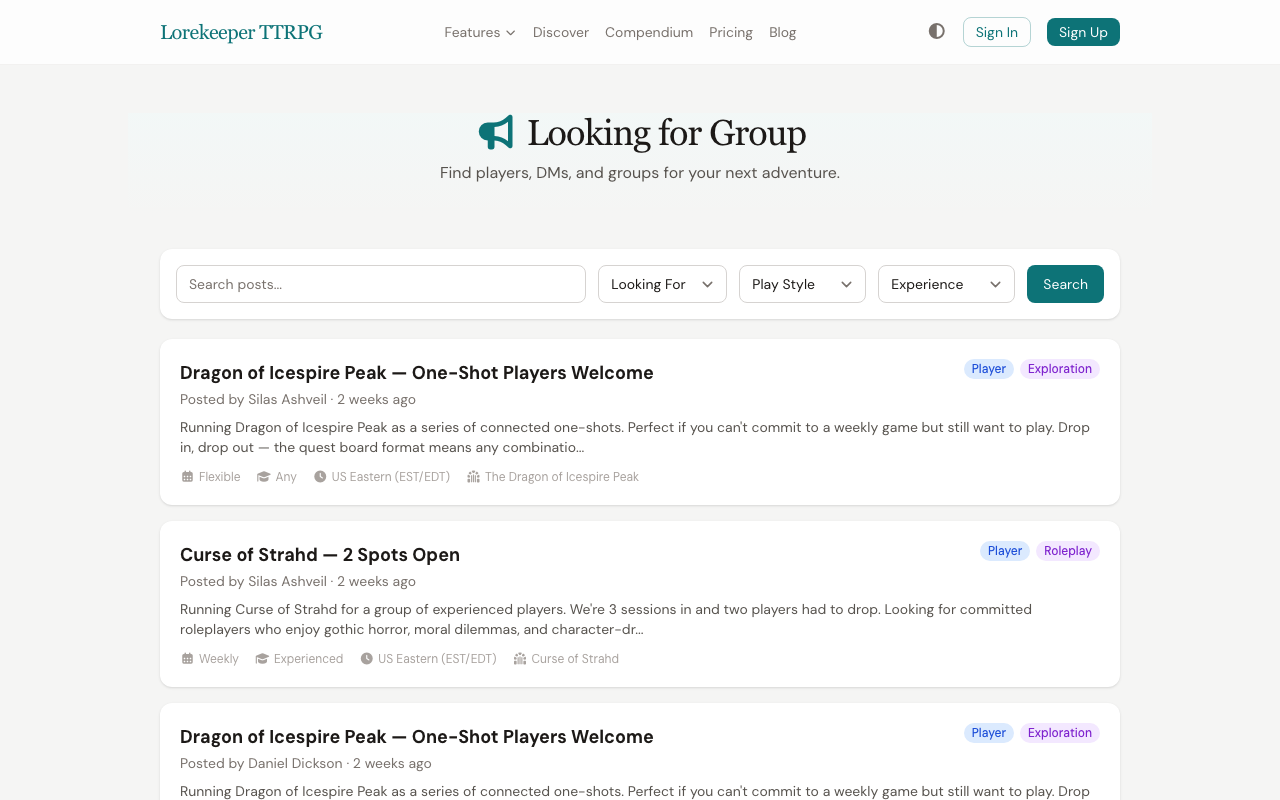The width and height of the screenshot is (1280, 800).
Task: Toggle dark mode with the half-circle icon
Action: click(936, 31)
